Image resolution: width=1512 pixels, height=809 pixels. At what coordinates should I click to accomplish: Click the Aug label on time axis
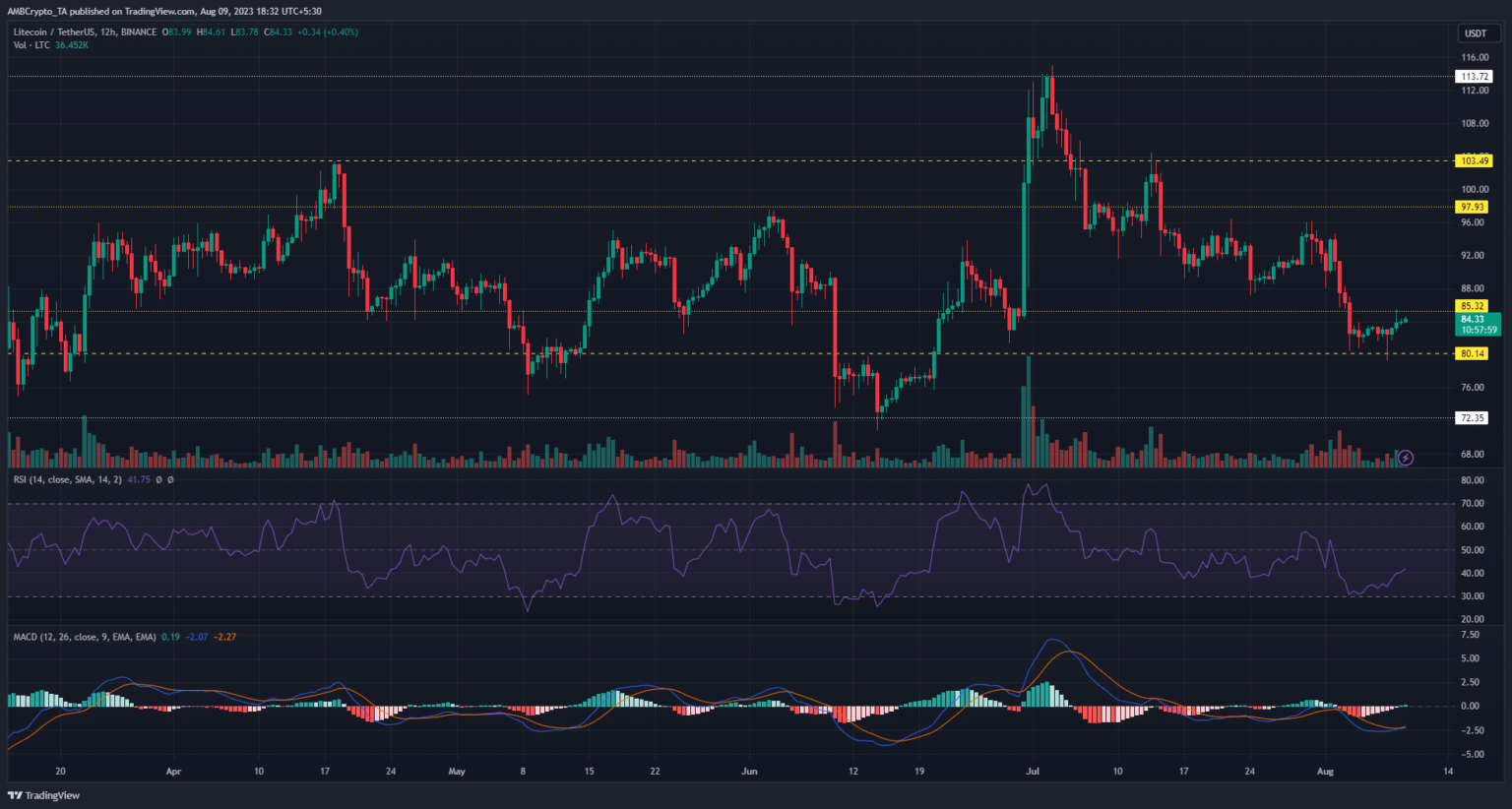coord(1324,772)
